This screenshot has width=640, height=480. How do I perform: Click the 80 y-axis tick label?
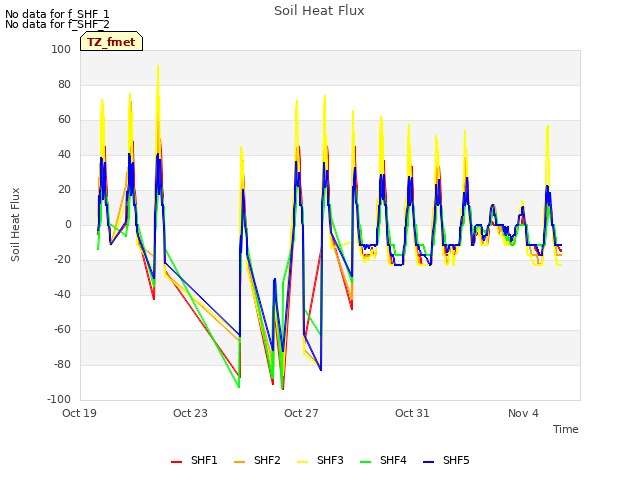(64, 84)
